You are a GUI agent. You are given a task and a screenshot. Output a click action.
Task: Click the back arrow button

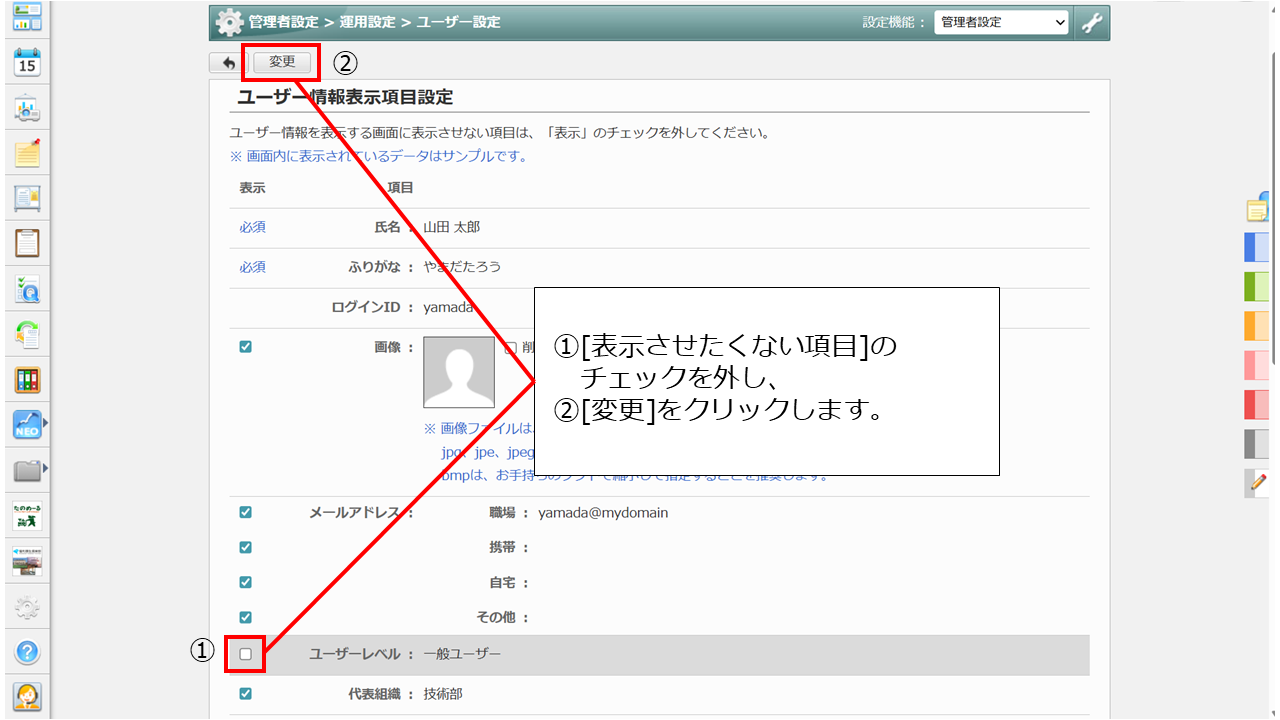[x=229, y=62]
